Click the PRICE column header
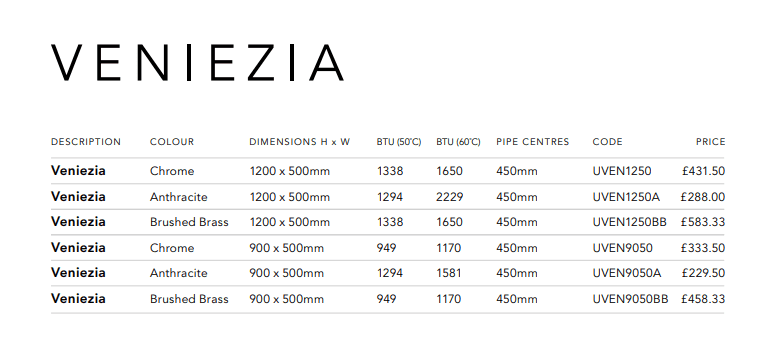 point(710,142)
